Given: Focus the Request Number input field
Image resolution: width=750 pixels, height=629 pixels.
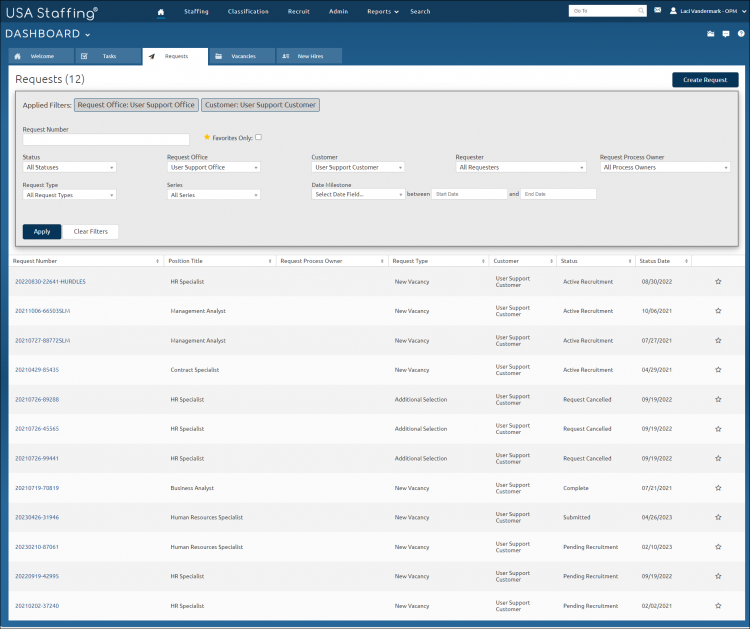Looking at the screenshot, I should click(x=106, y=140).
